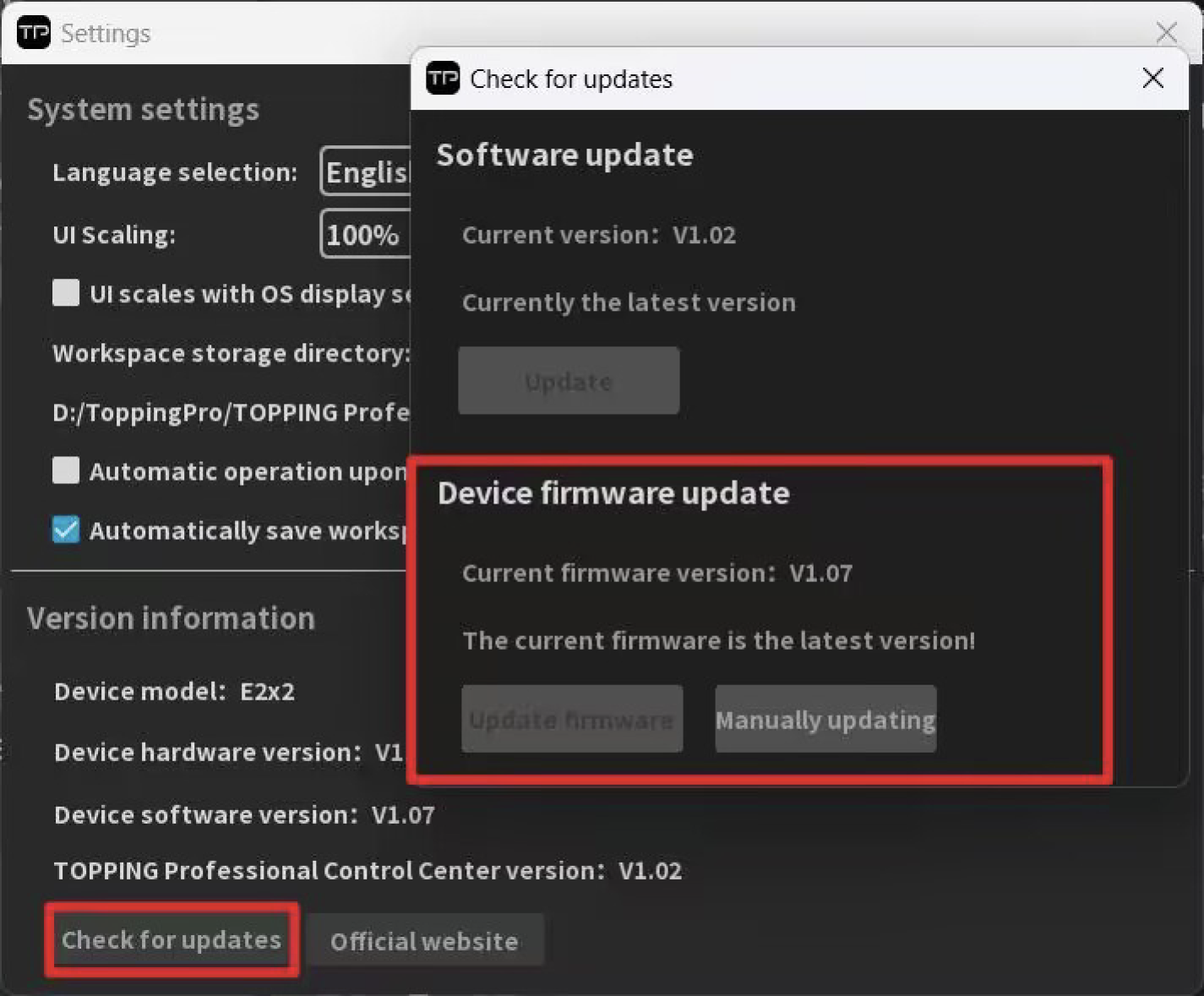1204x996 pixels.
Task: Enable UI scales with OS display checkbox
Action: pyautogui.click(x=66, y=293)
